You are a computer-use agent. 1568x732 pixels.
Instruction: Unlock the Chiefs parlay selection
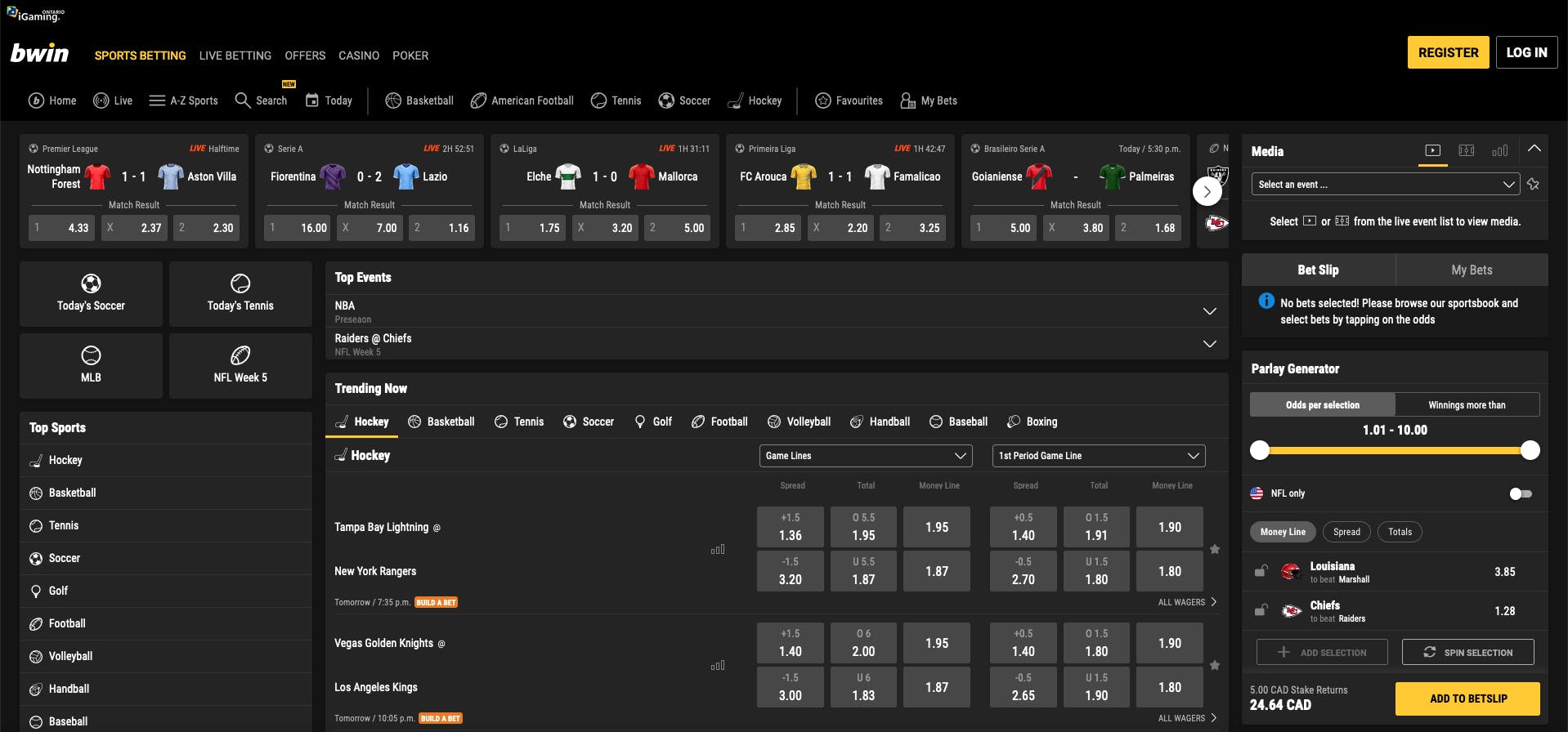point(1261,610)
